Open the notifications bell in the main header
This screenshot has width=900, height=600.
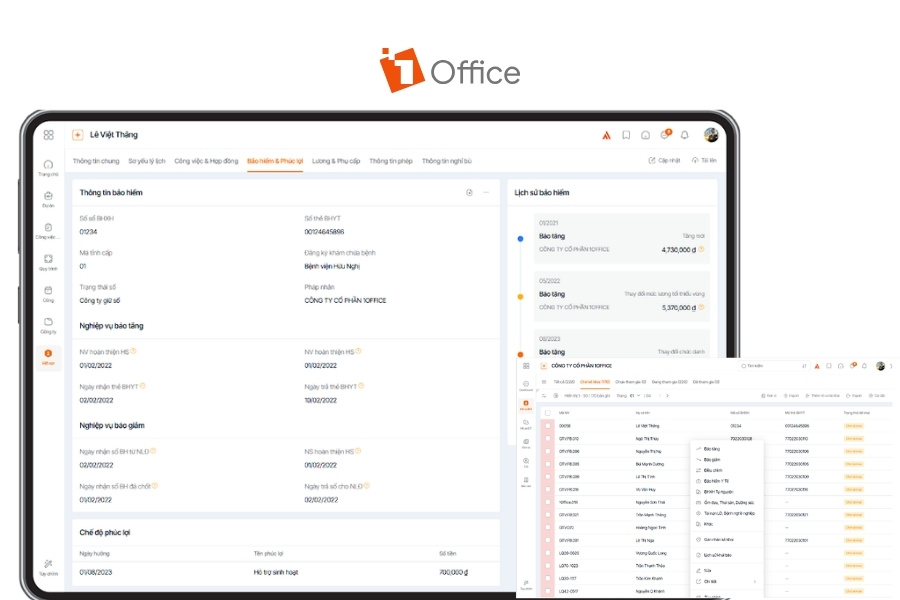[684, 135]
